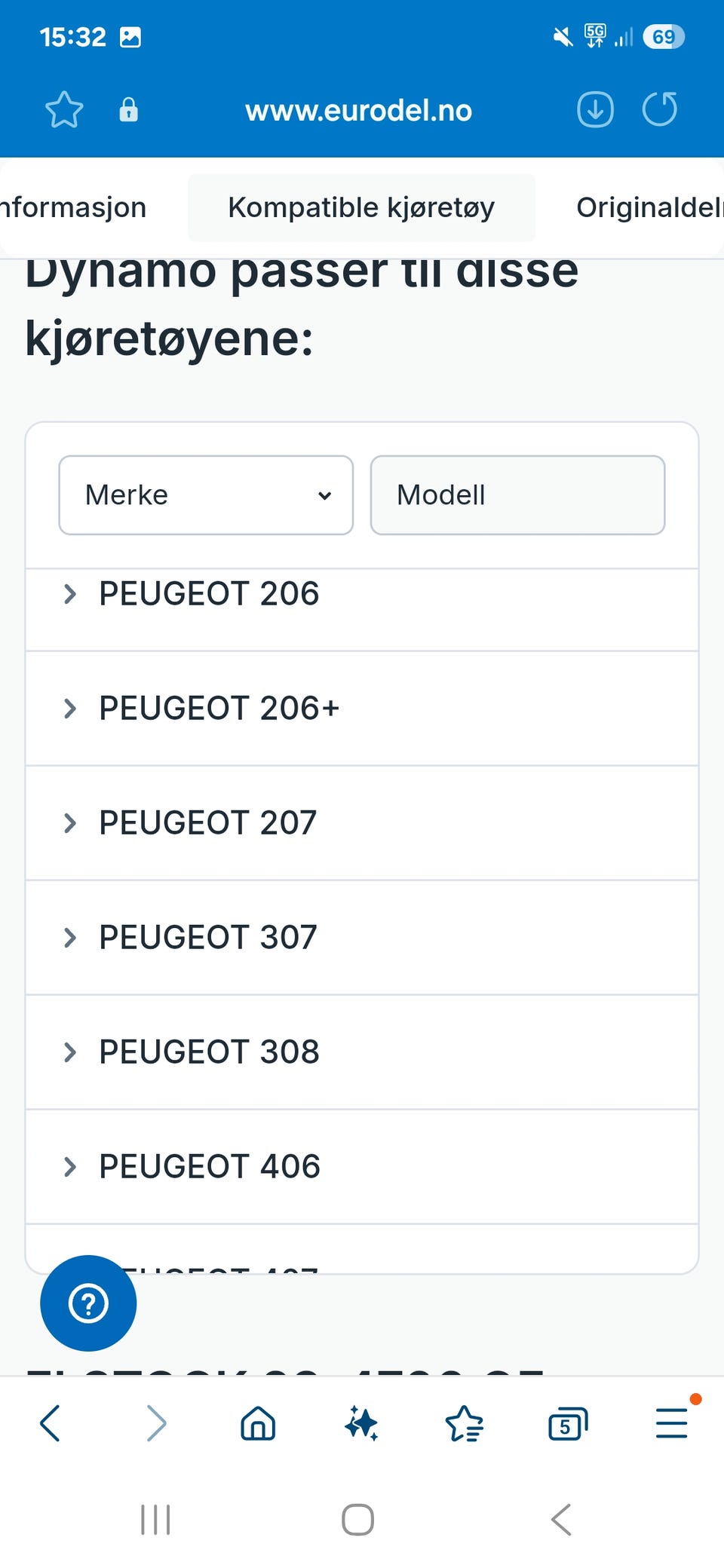
Task: Tap the padlock site security icon
Action: pos(128,110)
